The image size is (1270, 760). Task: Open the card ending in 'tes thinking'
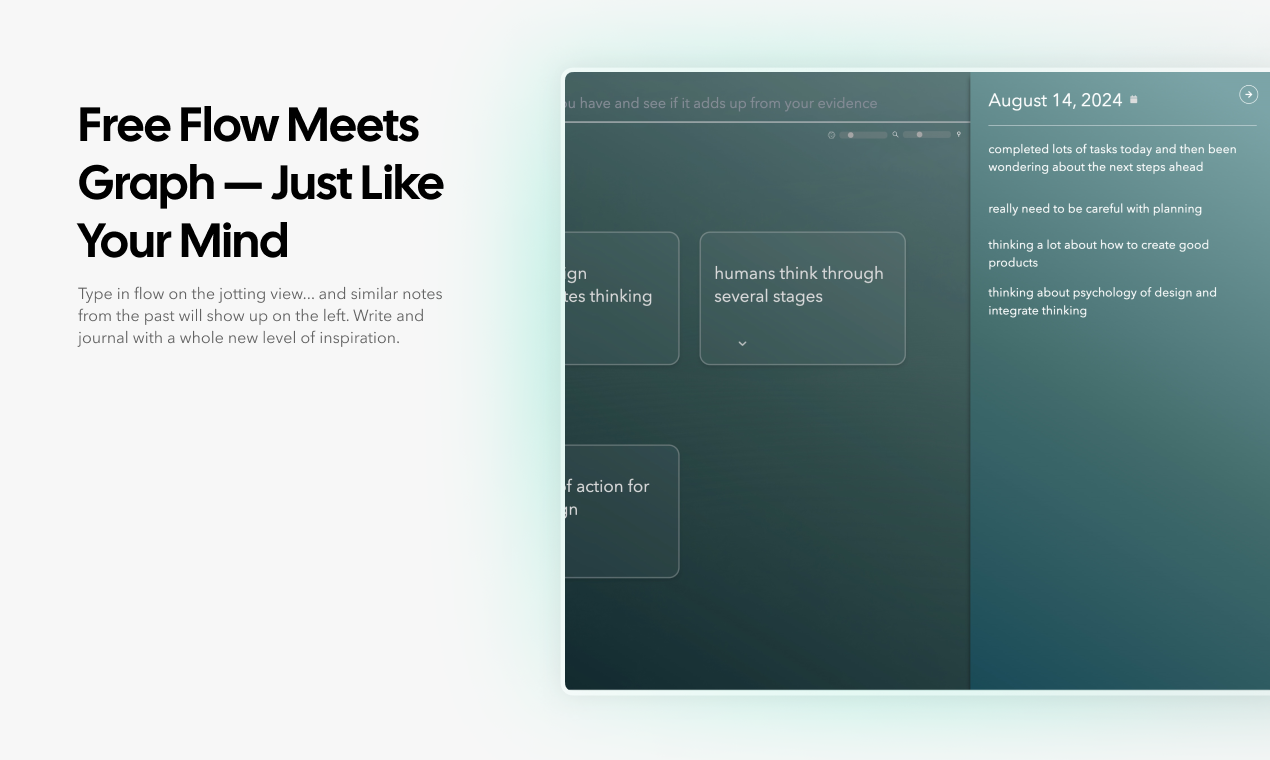point(622,298)
